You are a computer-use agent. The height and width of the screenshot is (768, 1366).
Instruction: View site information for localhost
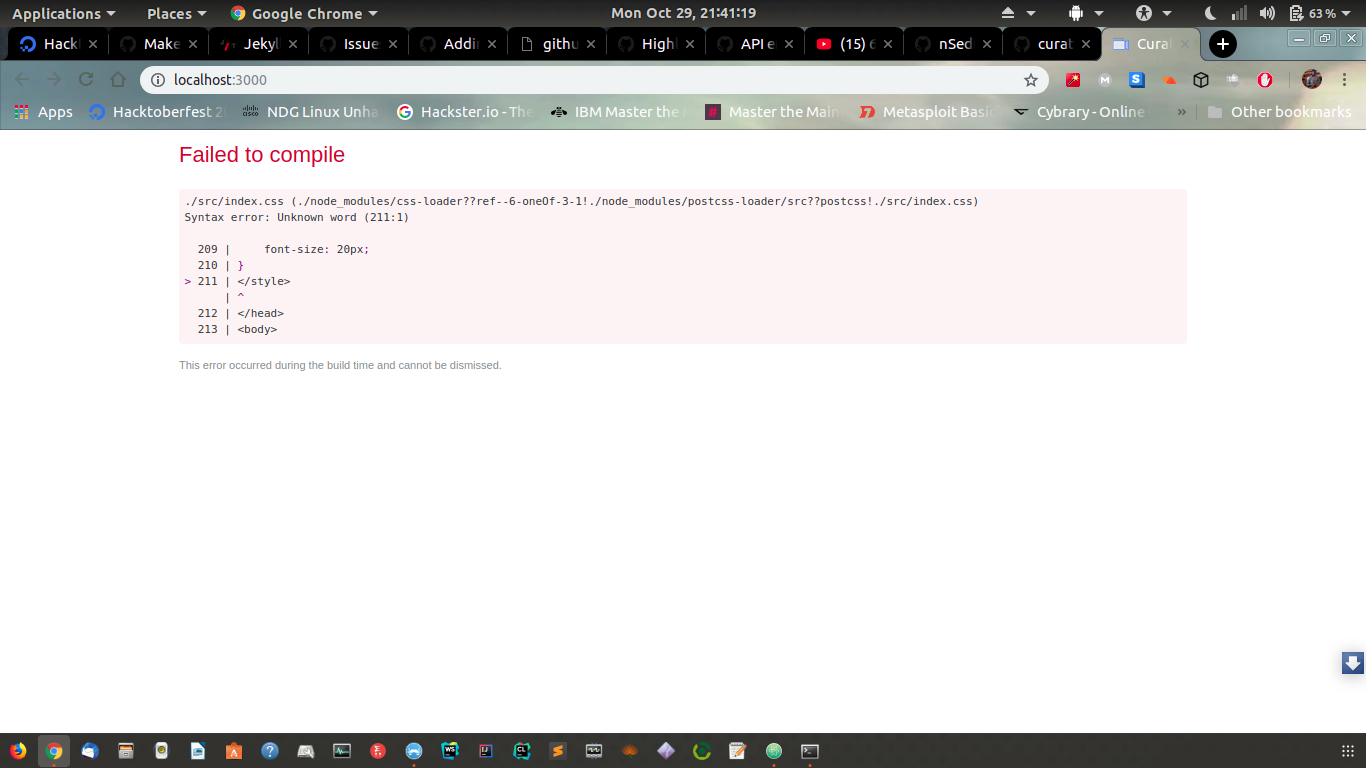point(157,80)
